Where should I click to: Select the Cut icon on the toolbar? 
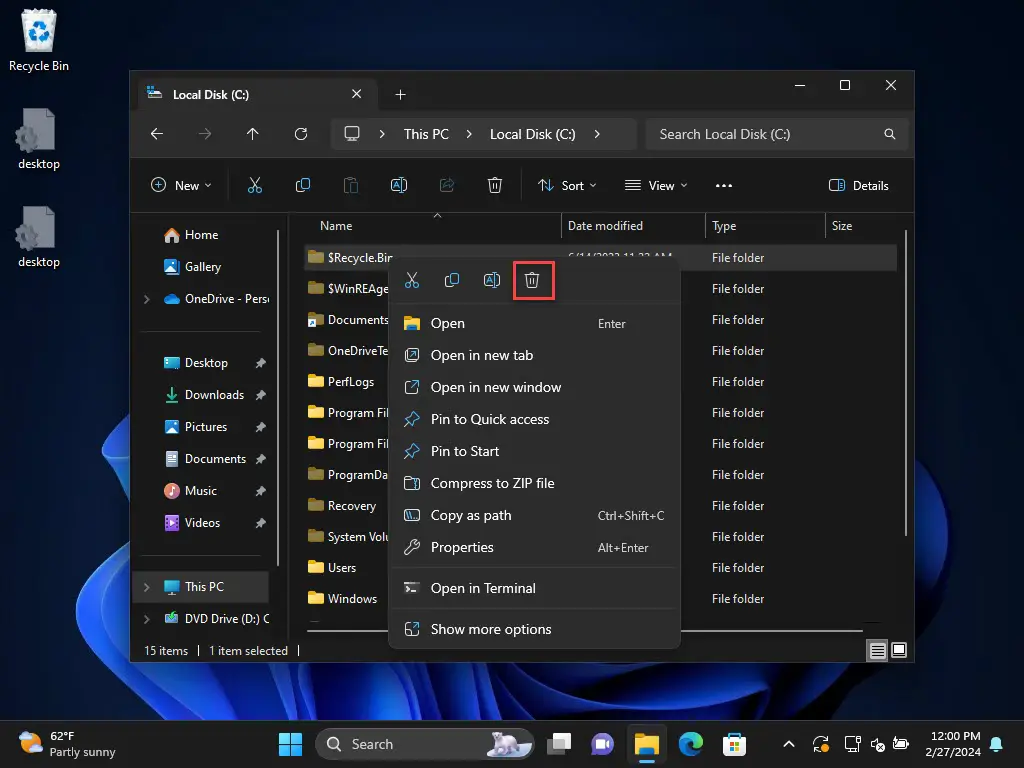255,185
